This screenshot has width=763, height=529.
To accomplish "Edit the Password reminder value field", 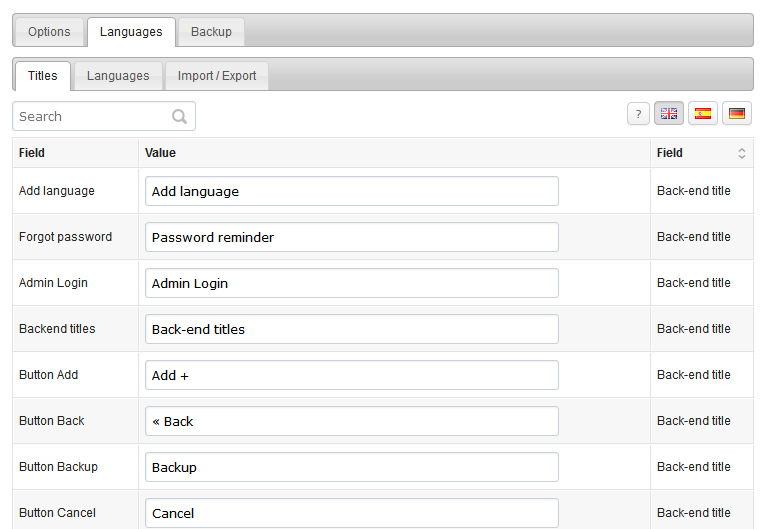I will point(352,237).
